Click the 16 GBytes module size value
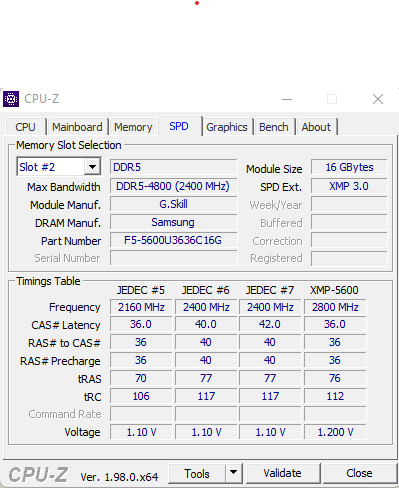 tap(349, 167)
